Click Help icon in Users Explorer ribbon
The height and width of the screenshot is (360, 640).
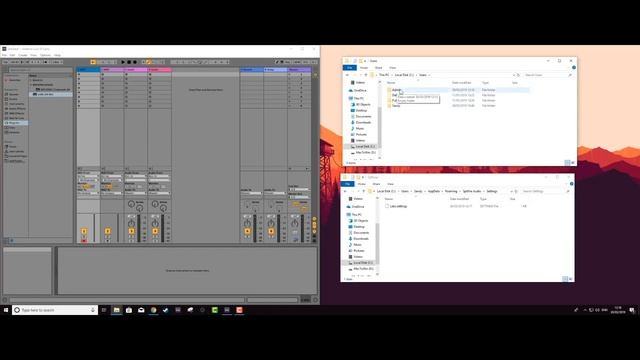click(x=573, y=68)
